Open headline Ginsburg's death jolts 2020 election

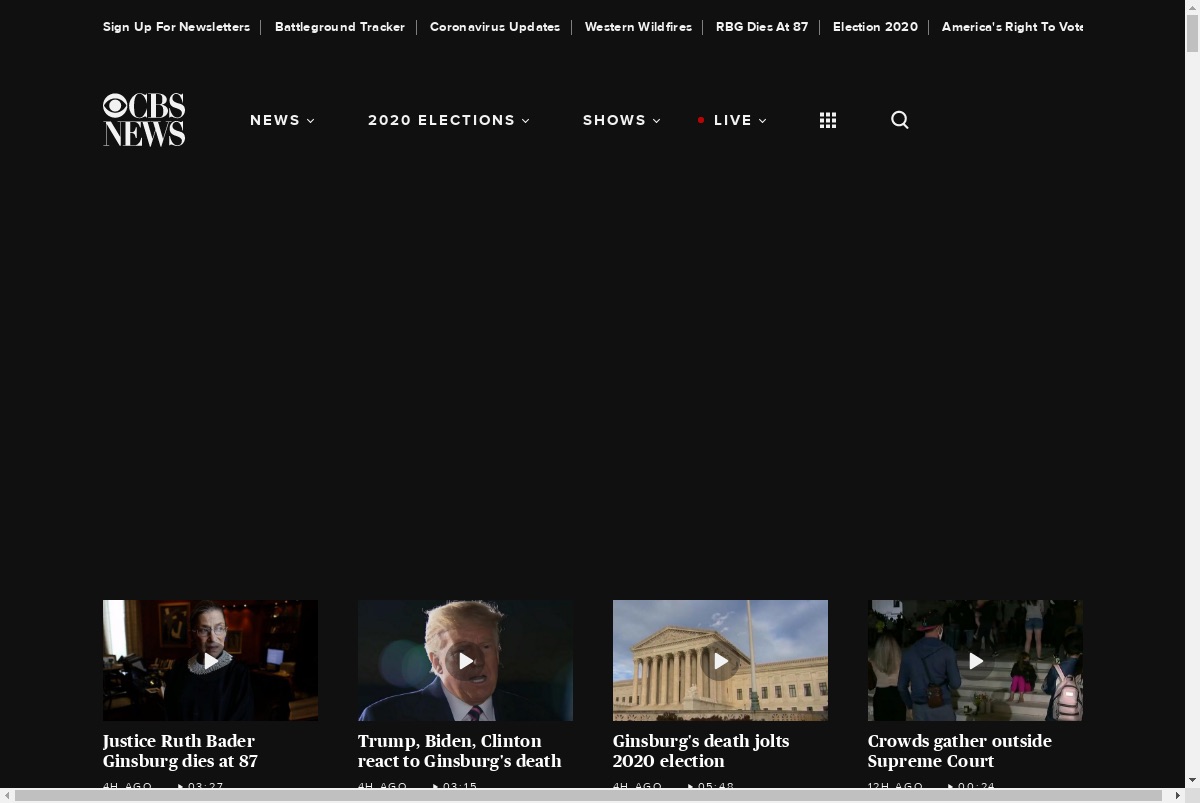701,751
